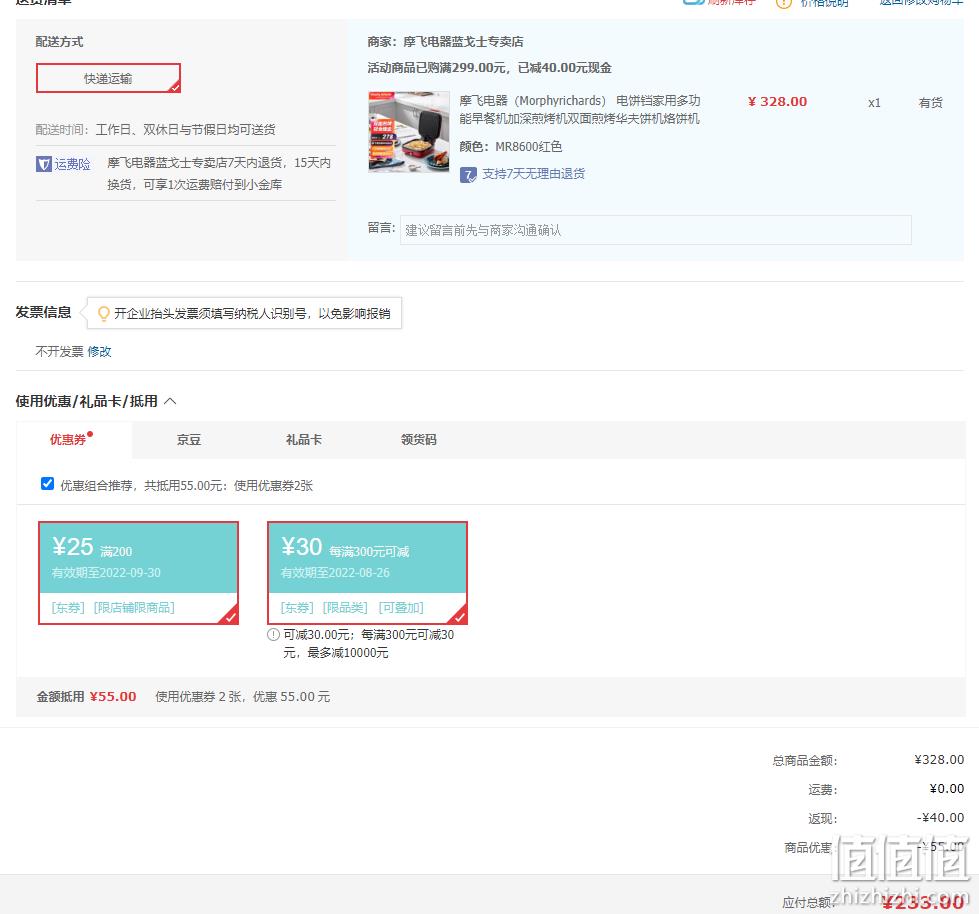Screen dimensions: 979x914
Task: Click the 返现 -¥40.00 value
Action: 940,818
